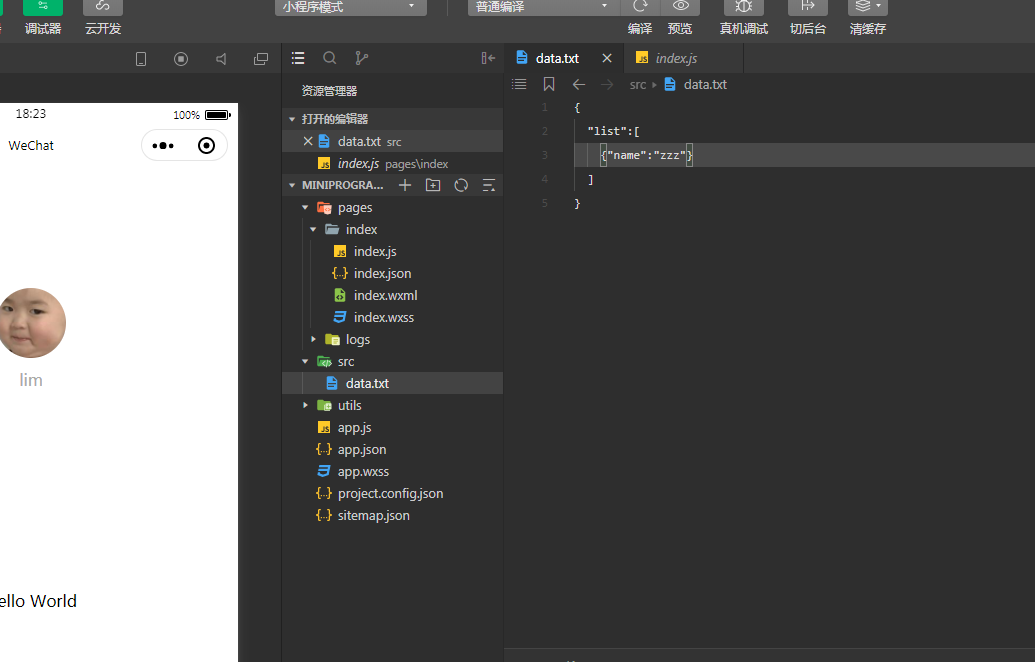Open the 普通编译 compile mode dropdown
1035x662 pixels.
point(544,7)
